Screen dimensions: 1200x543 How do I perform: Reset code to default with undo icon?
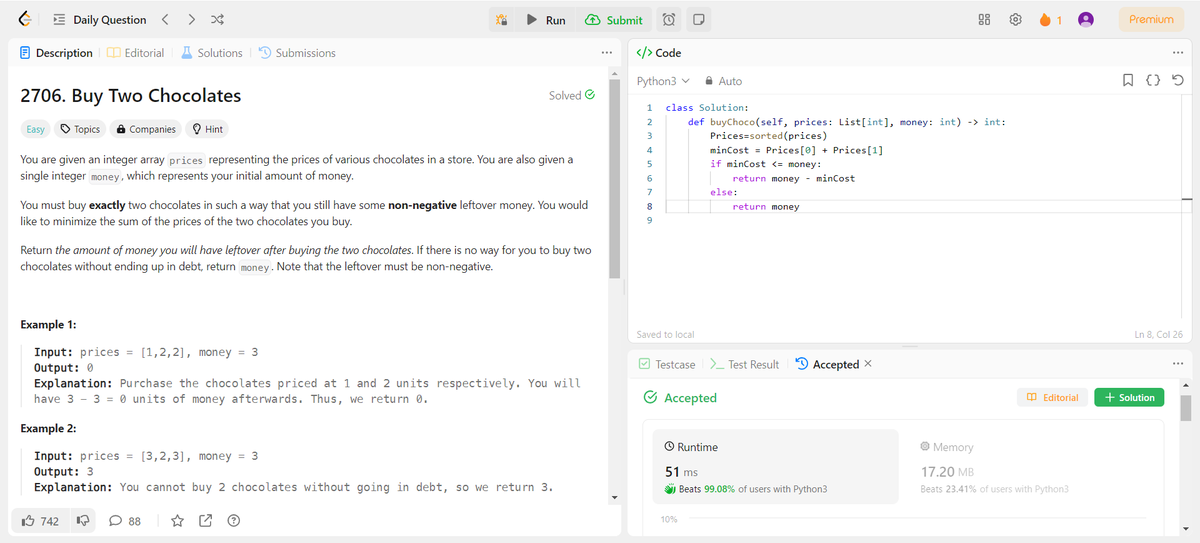point(1180,81)
